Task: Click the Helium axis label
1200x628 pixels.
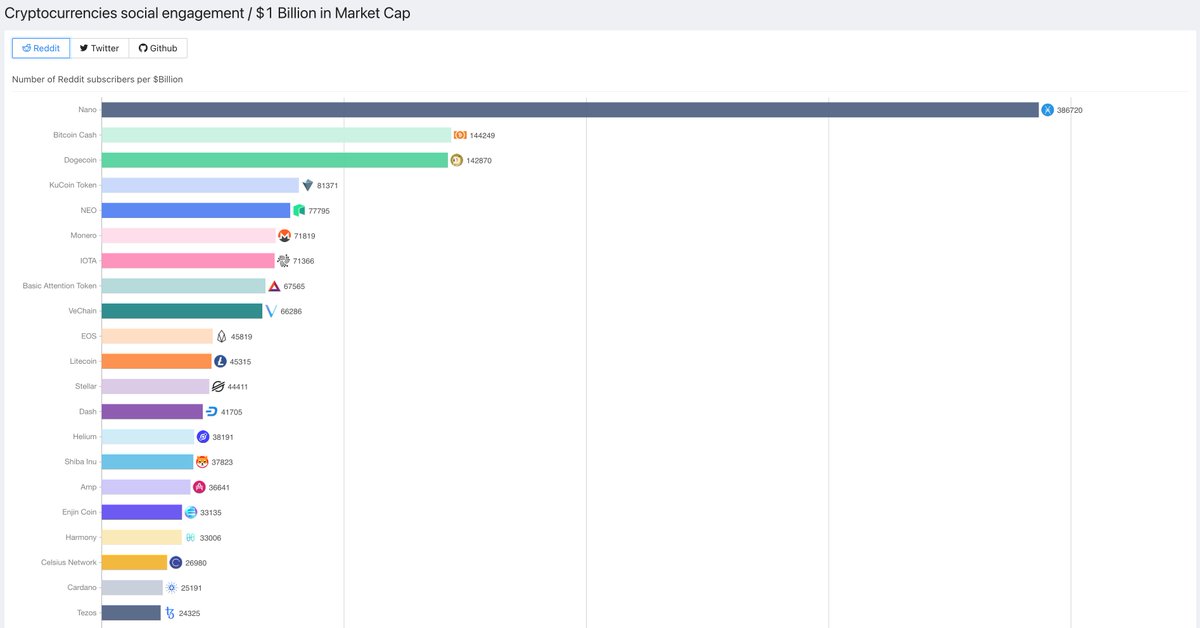Action: point(85,437)
